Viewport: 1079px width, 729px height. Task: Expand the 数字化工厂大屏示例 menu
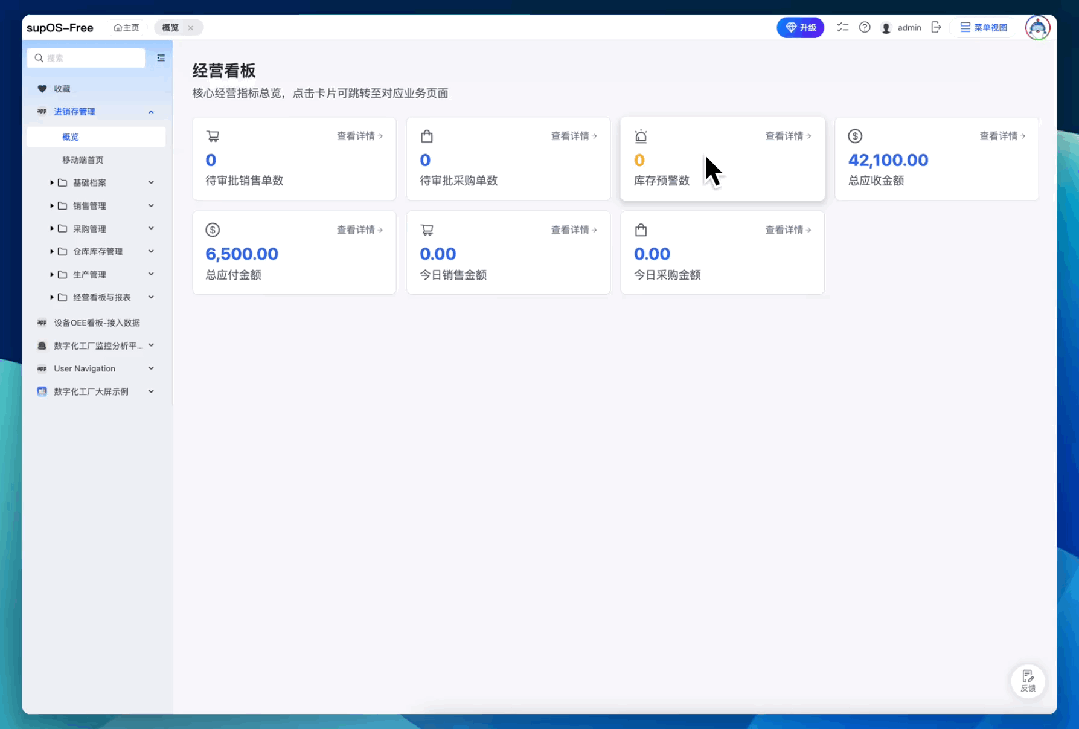tap(151, 391)
